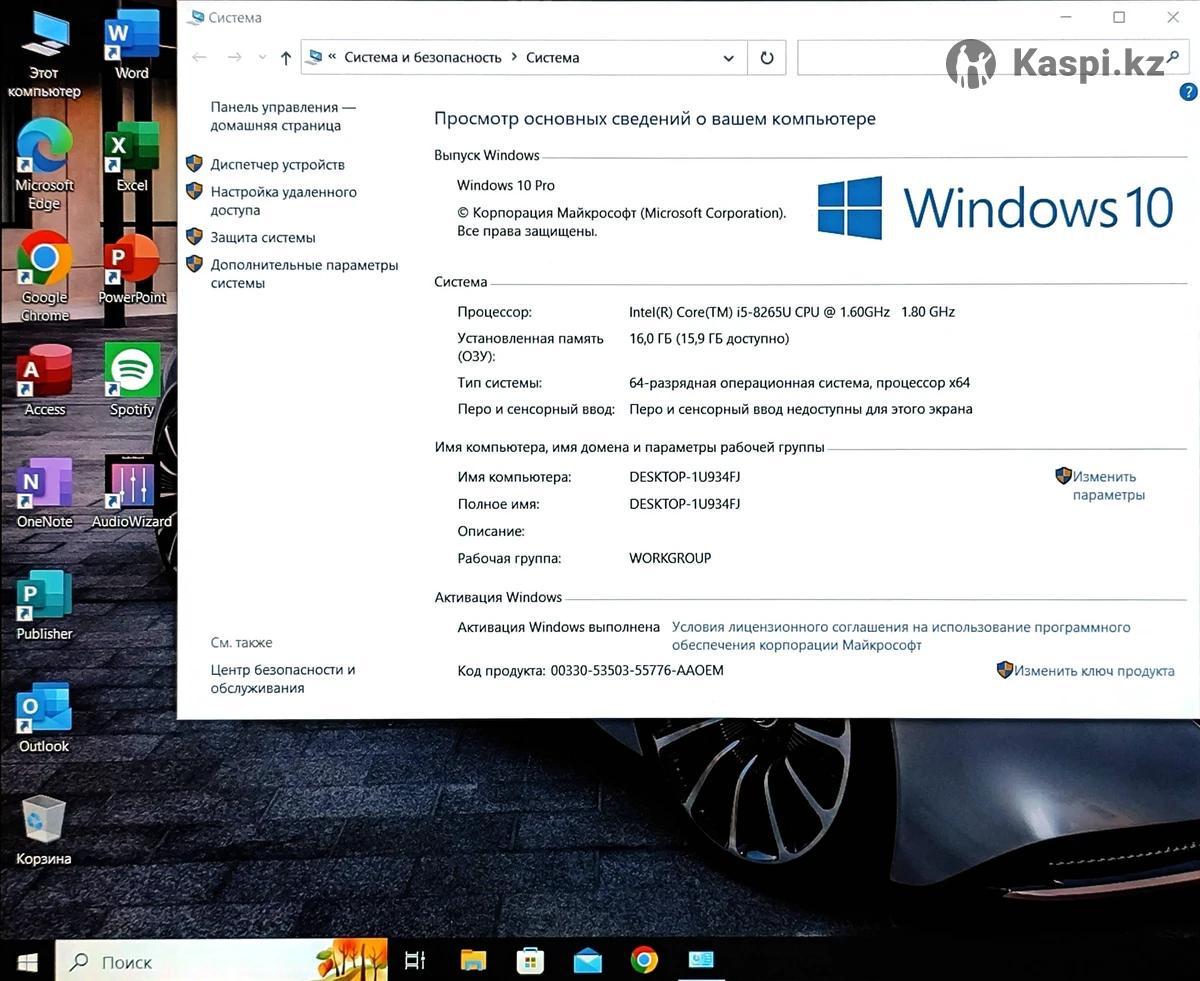Image resolution: width=1200 pixels, height=981 pixels.
Task: Open the Publisher desktop shortcut
Action: (x=44, y=605)
